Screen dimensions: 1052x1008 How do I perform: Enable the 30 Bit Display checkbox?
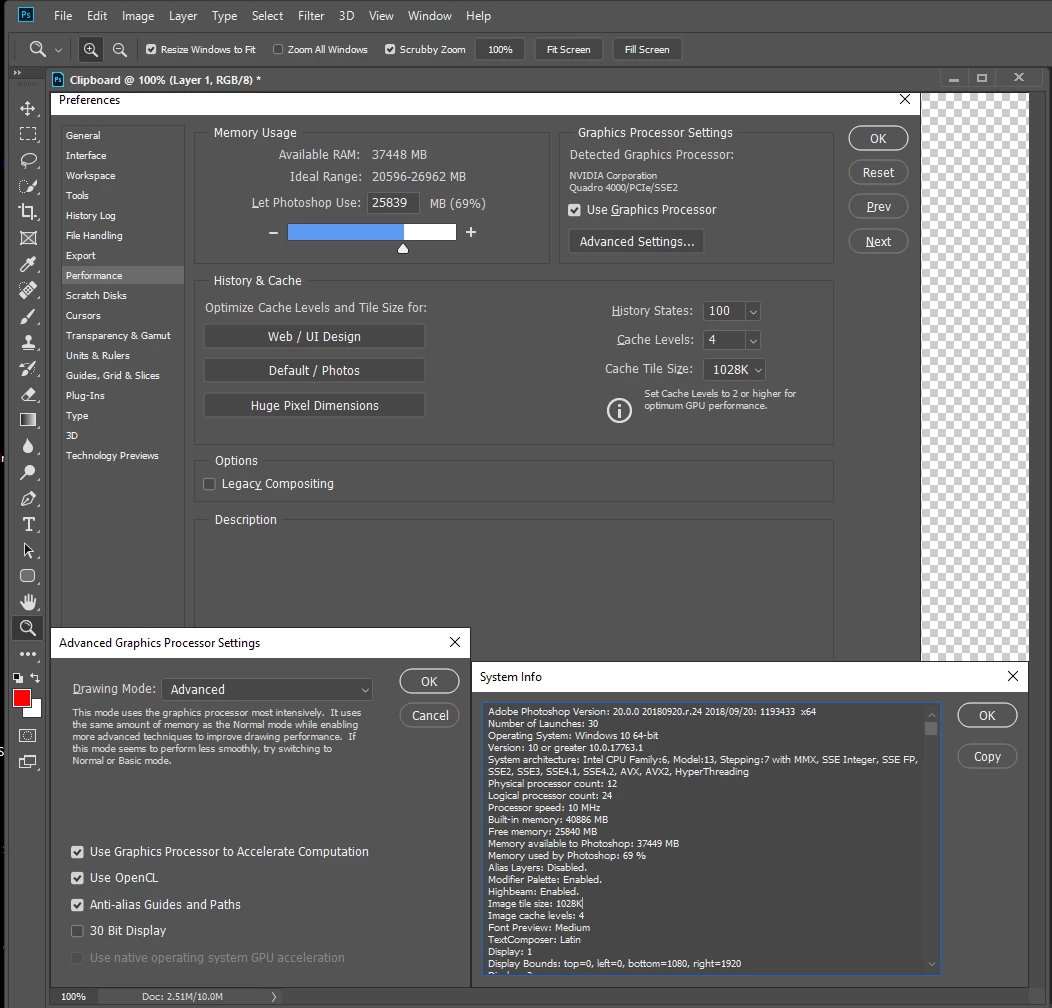[77, 931]
